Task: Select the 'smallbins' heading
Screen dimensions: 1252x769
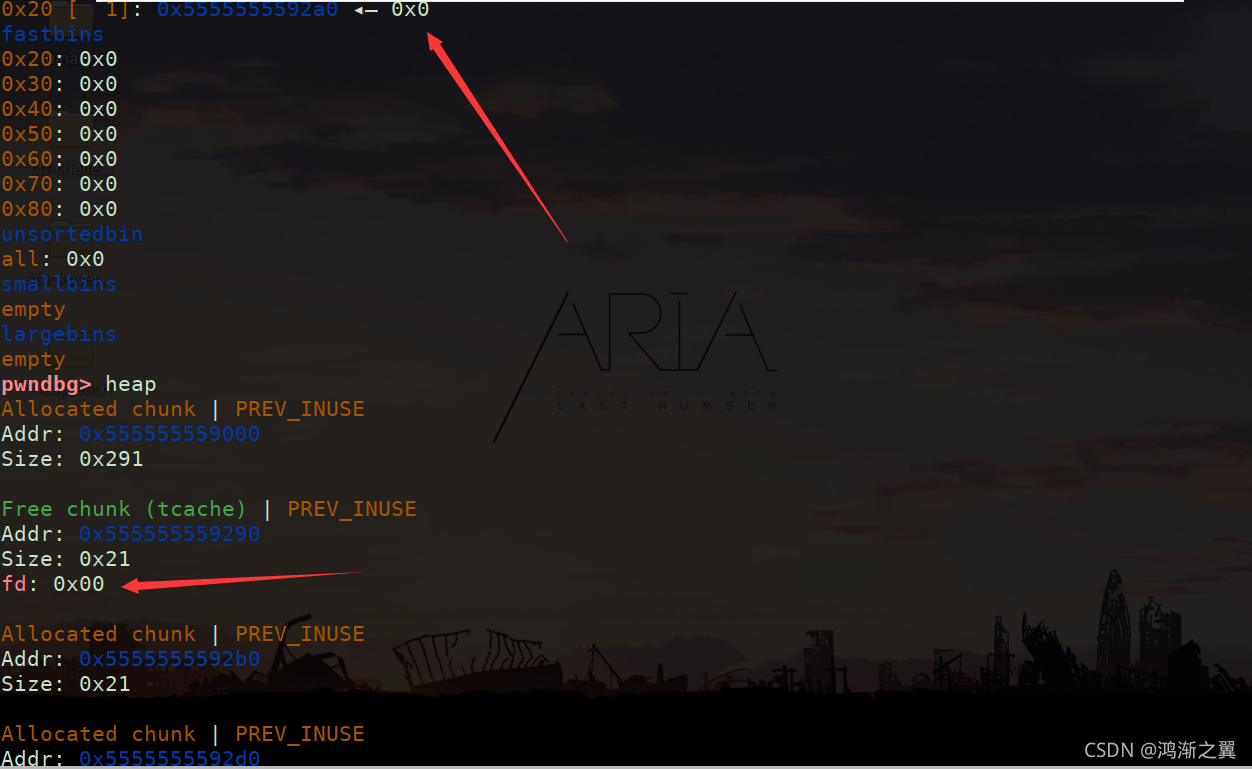Action: [59, 284]
